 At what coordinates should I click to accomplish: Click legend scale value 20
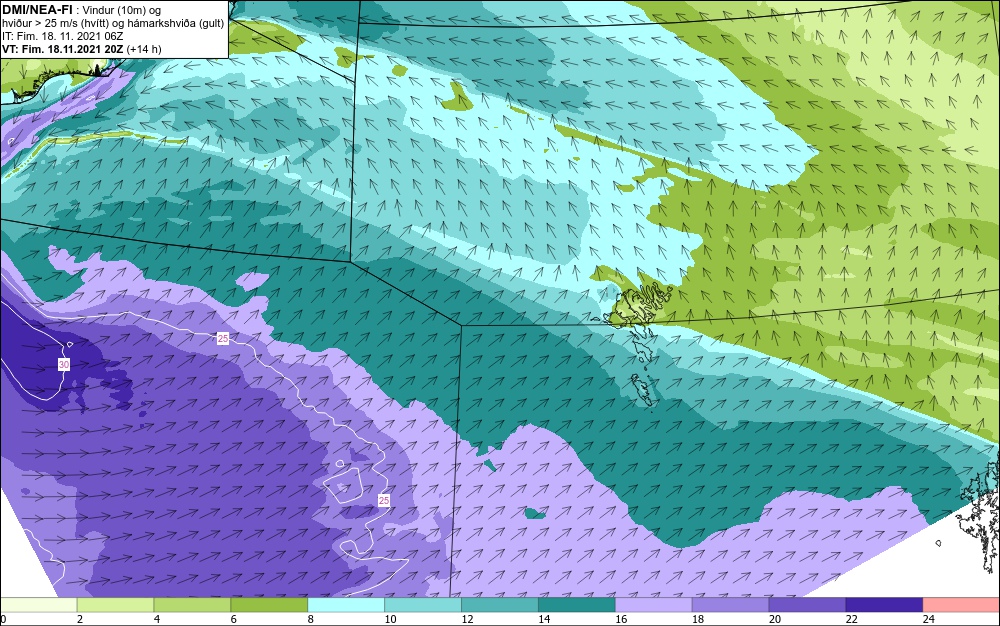[774, 619]
